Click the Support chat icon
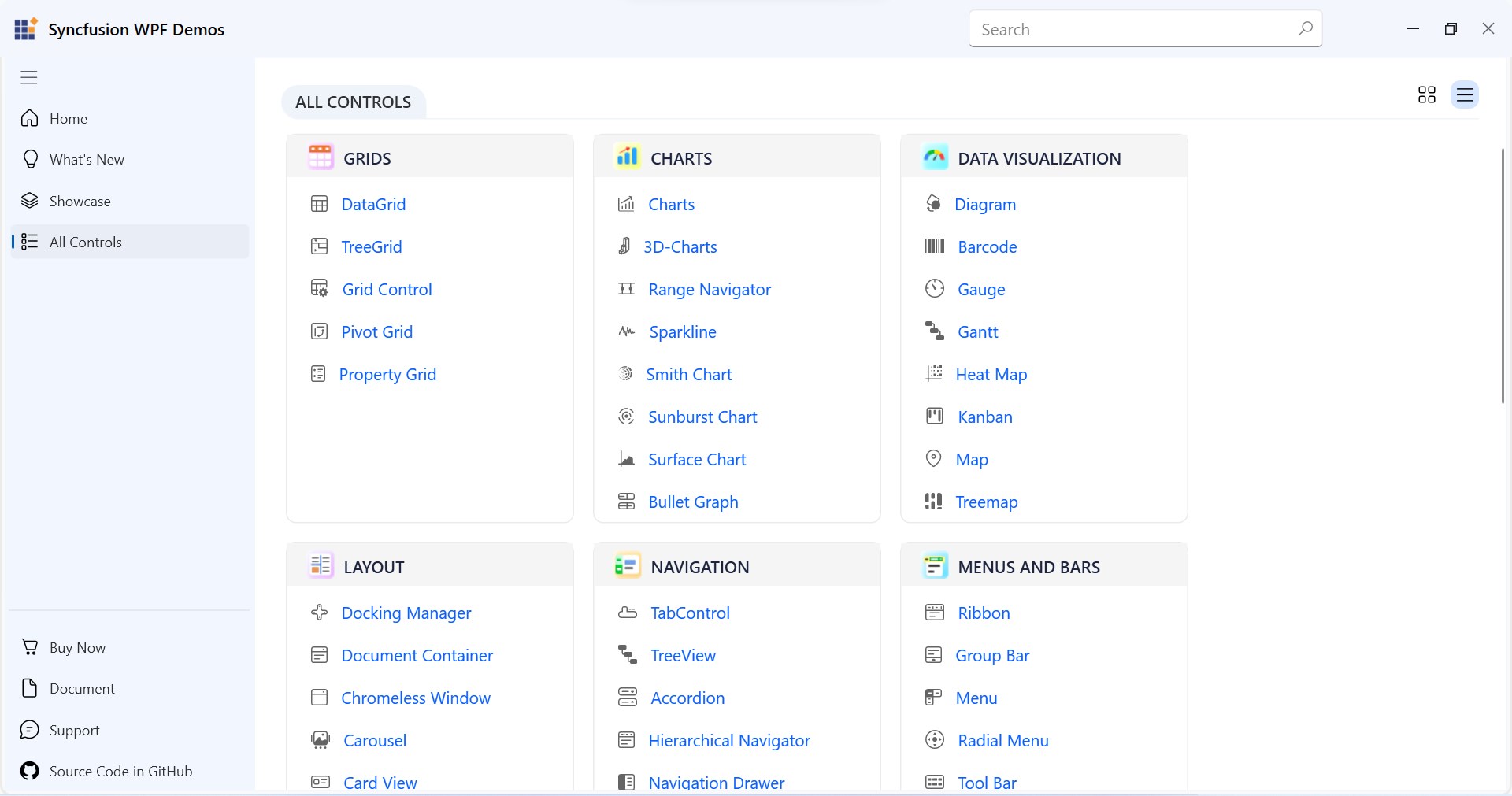The width and height of the screenshot is (1512, 796). pyautogui.click(x=30, y=730)
